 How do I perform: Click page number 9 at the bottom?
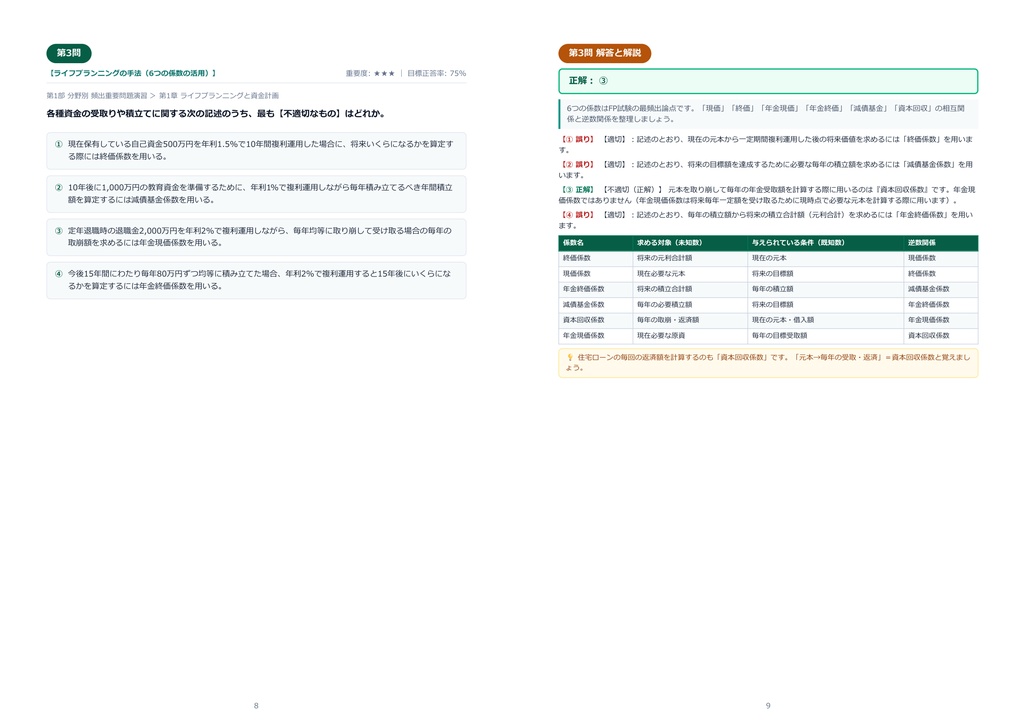(x=768, y=706)
